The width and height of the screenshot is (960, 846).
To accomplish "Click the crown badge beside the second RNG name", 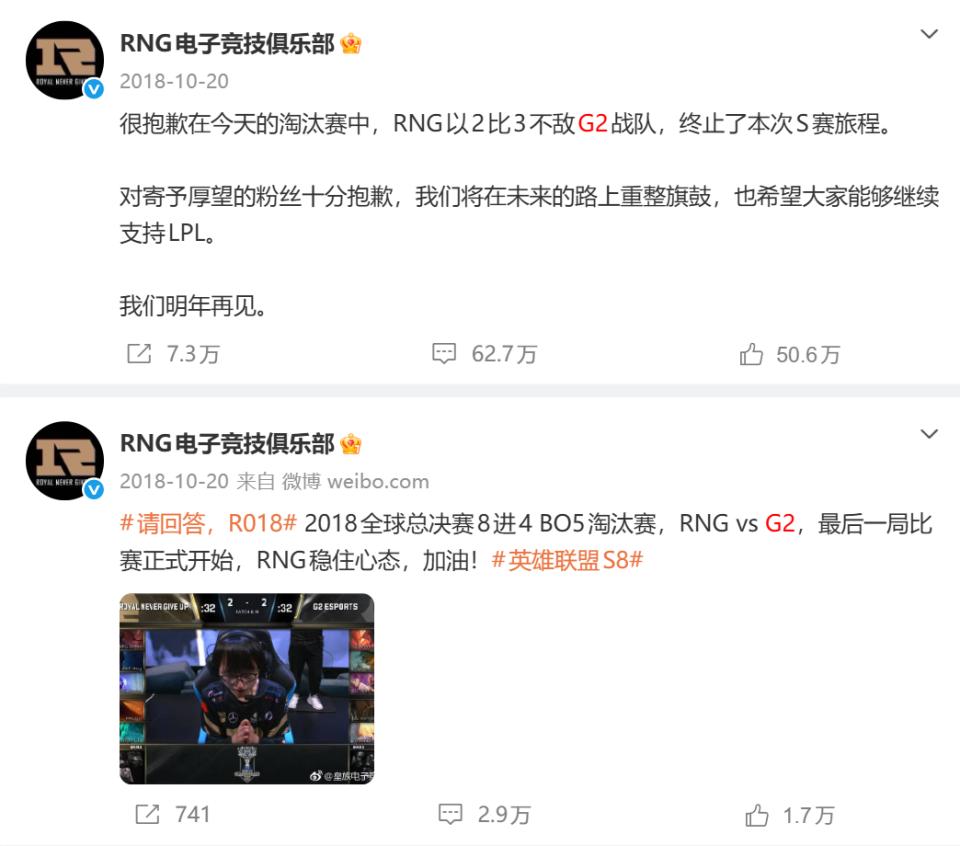I will tap(351, 444).
